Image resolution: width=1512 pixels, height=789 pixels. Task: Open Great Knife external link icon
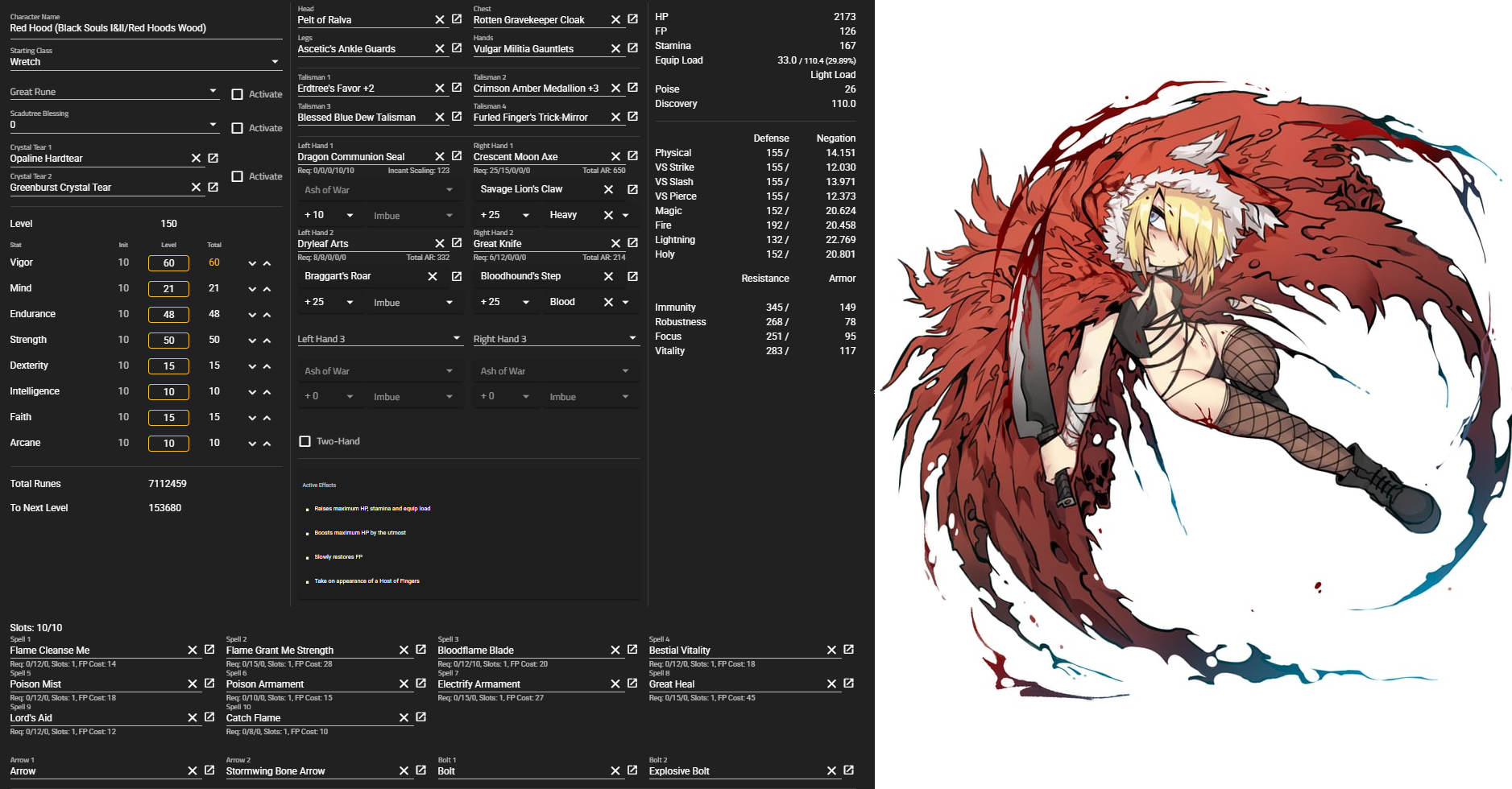633,242
